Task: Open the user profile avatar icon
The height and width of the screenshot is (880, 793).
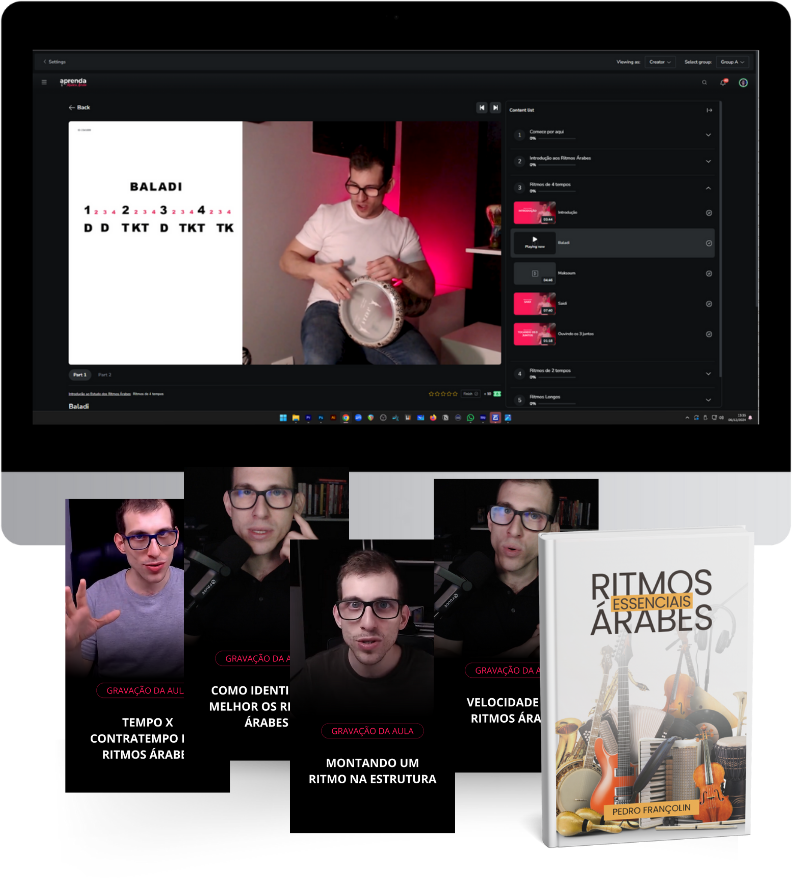Action: 743,82
